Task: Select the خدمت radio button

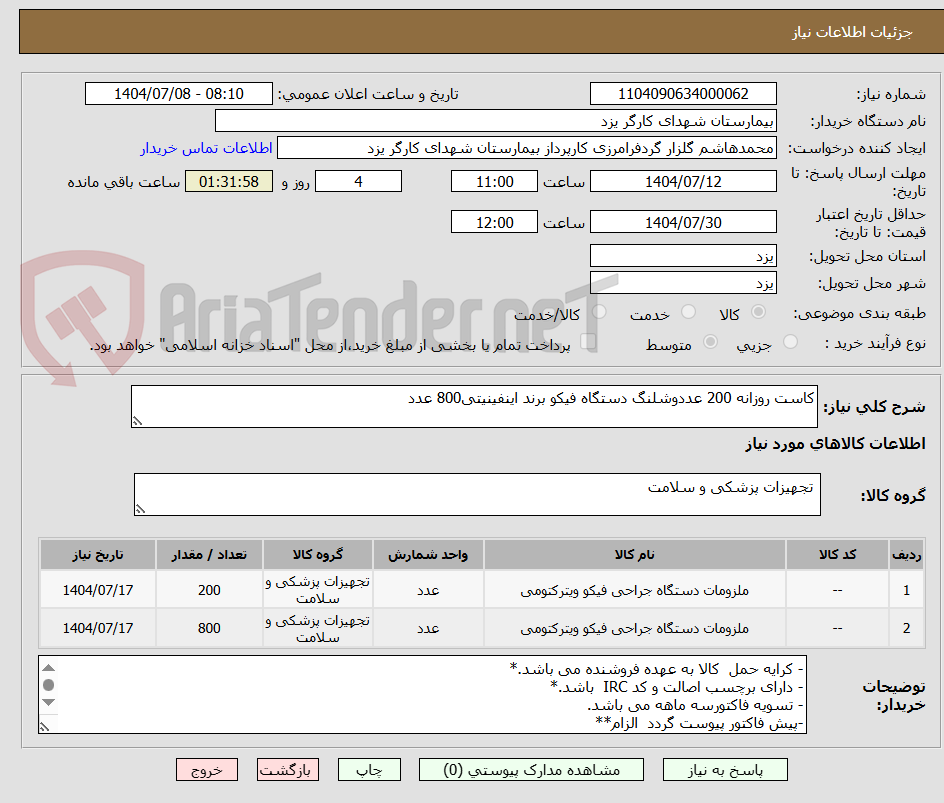Action: 688,313
